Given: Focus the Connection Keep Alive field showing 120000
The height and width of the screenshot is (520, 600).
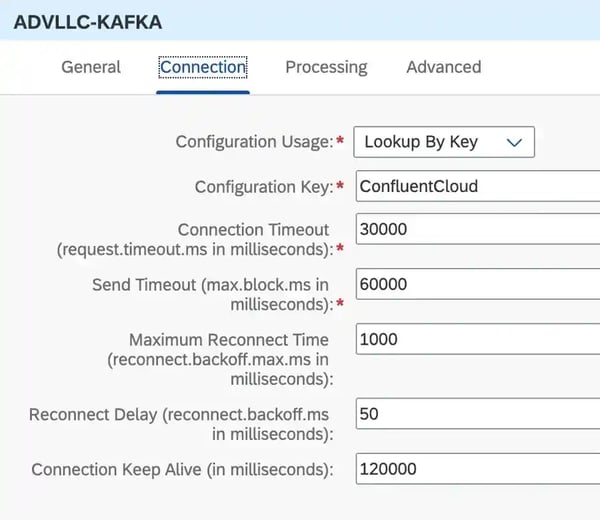Looking at the screenshot, I should click(477, 469).
